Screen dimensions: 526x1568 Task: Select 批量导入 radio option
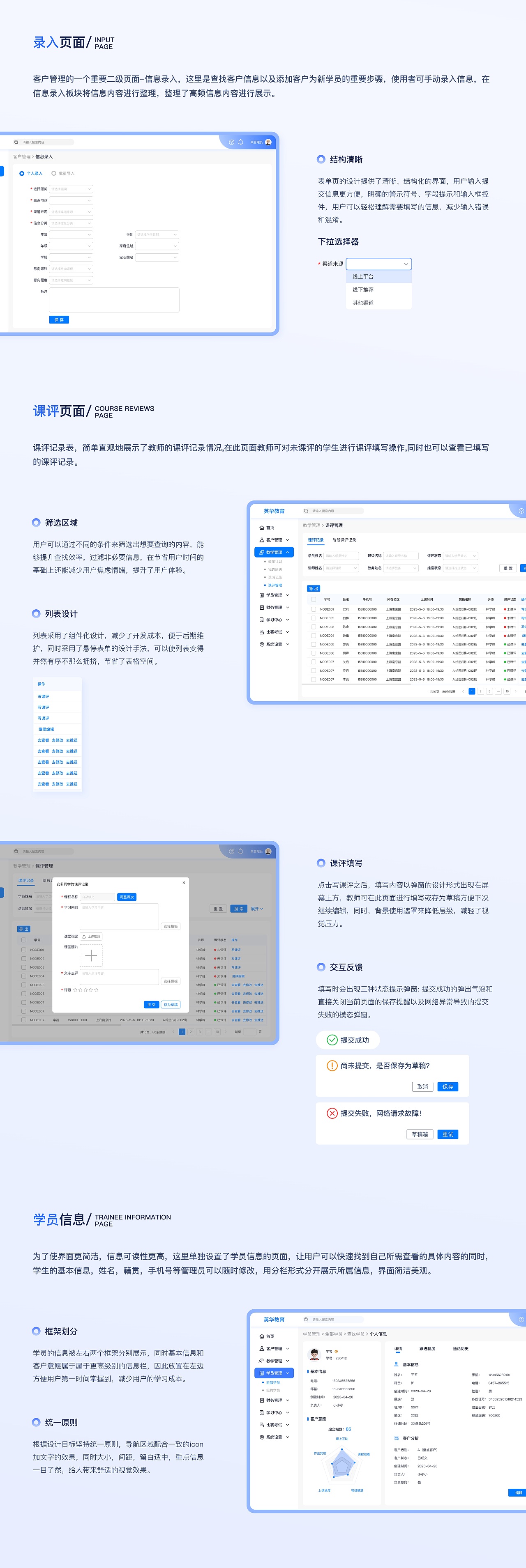click(x=54, y=174)
